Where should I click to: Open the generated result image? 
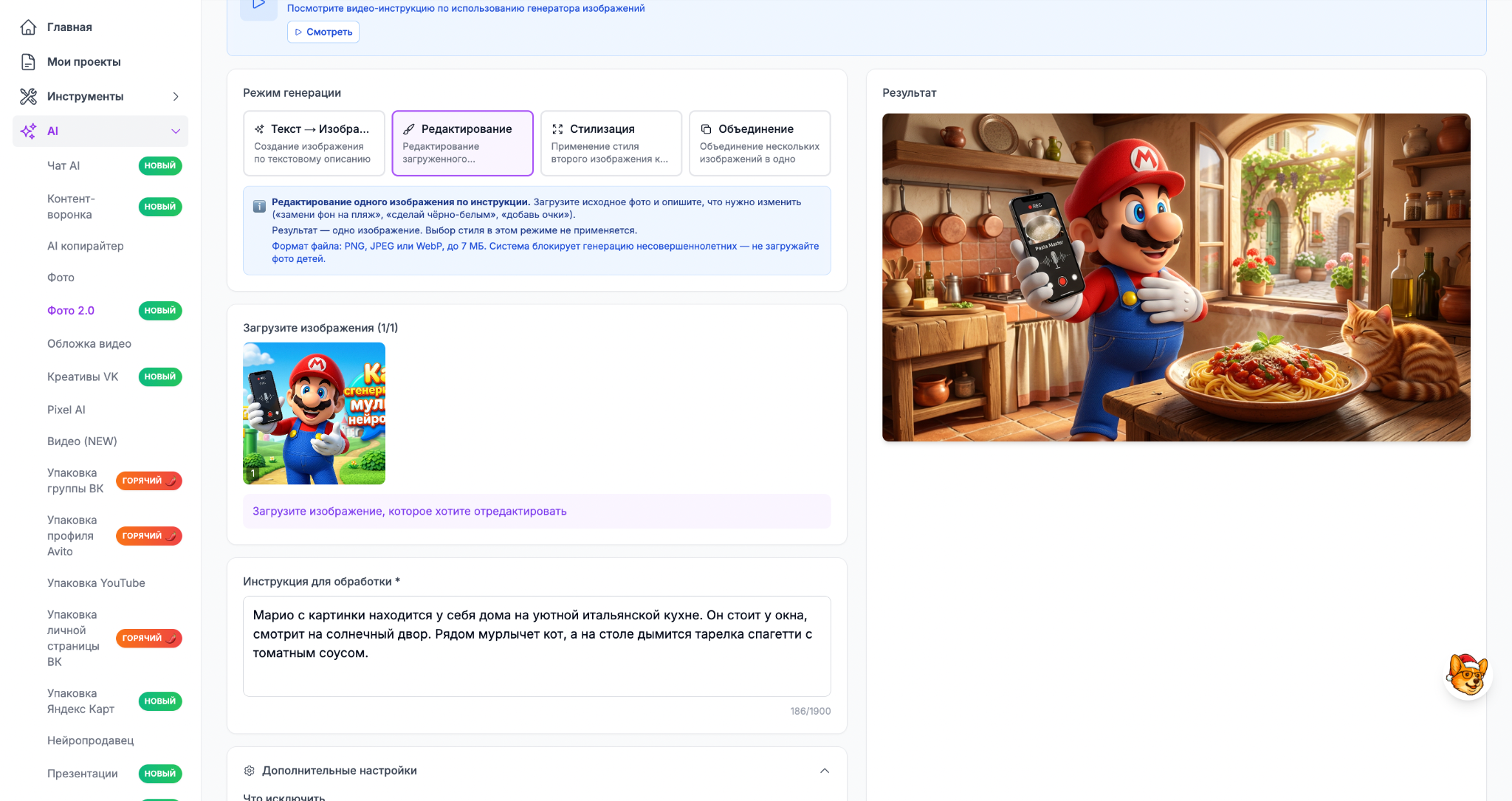coord(1176,278)
